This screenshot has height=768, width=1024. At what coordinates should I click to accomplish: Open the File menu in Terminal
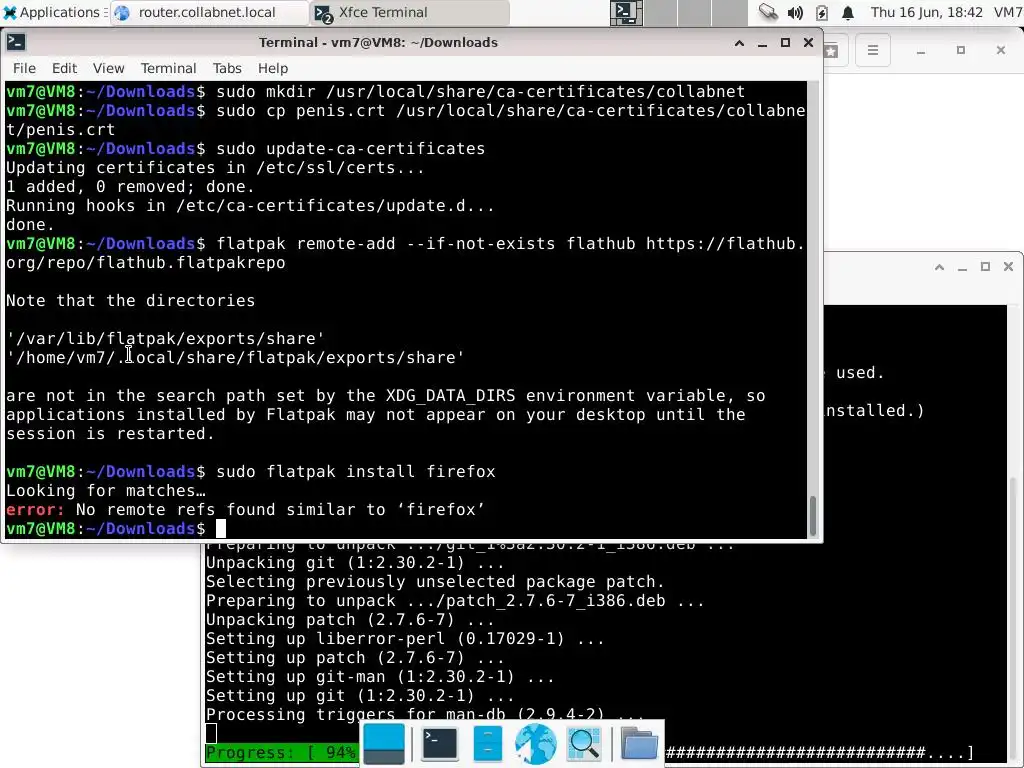point(24,68)
